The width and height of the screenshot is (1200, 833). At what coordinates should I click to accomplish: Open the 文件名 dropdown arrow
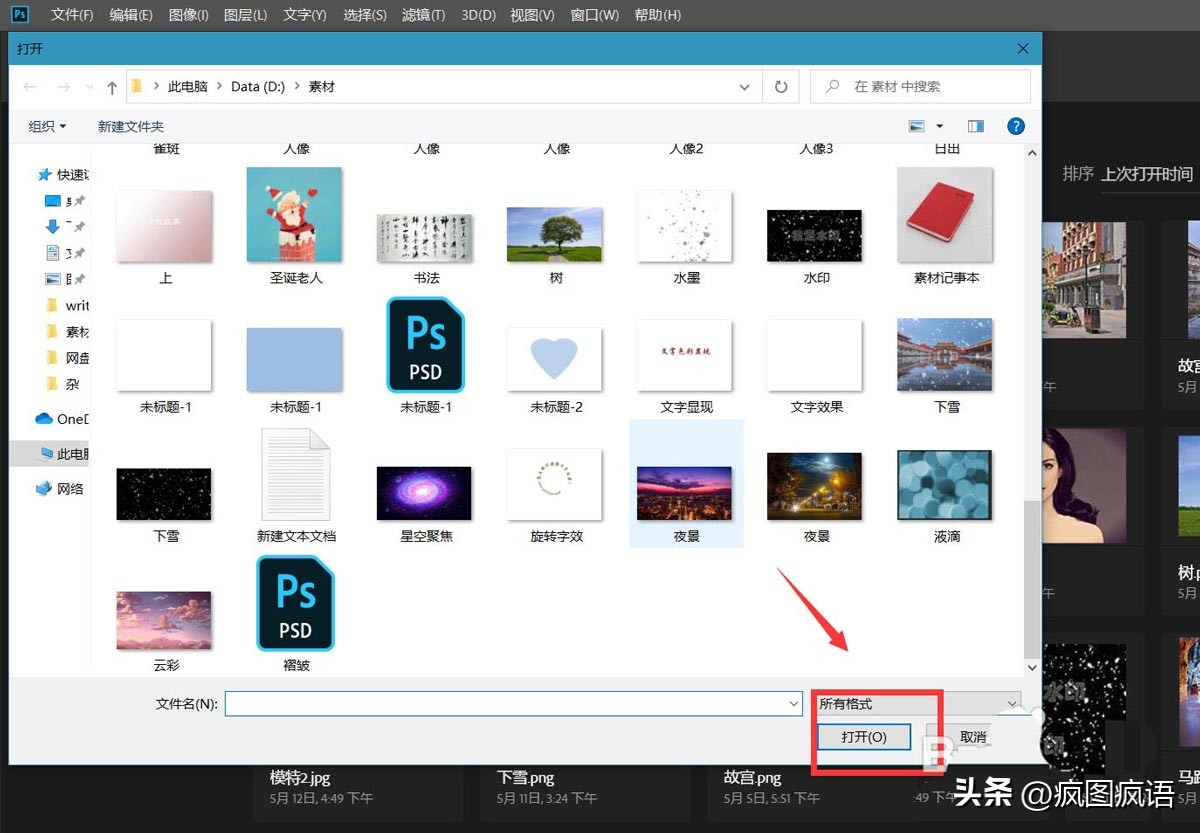pyautogui.click(x=793, y=705)
